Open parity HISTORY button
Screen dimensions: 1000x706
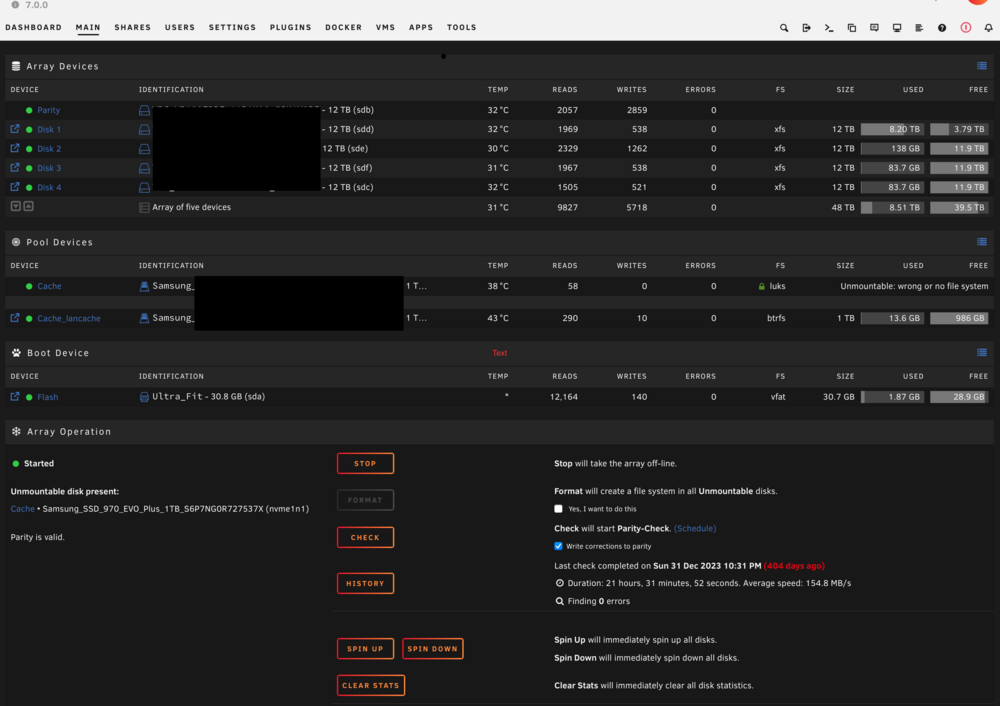click(365, 584)
